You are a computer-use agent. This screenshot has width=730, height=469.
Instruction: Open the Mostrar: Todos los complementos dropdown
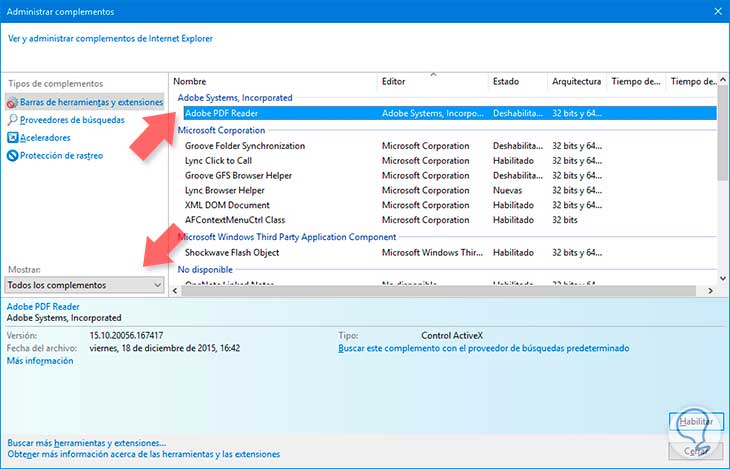pyautogui.click(x=84, y=285)
